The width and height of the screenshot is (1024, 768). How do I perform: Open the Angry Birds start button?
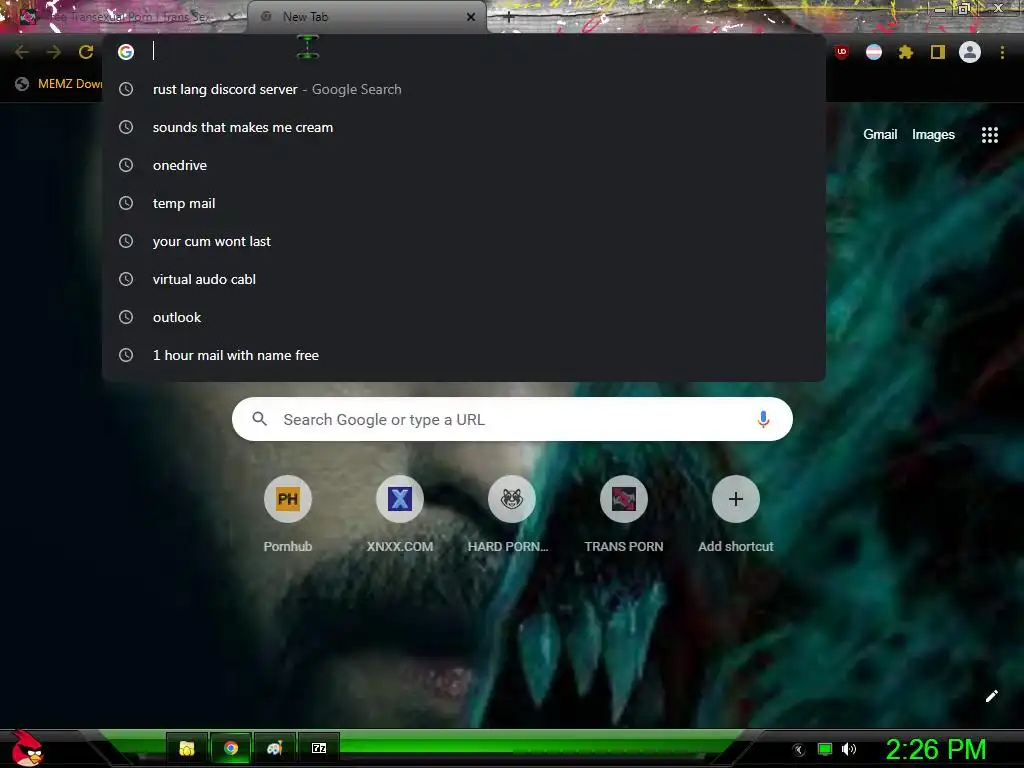point(27,748)
